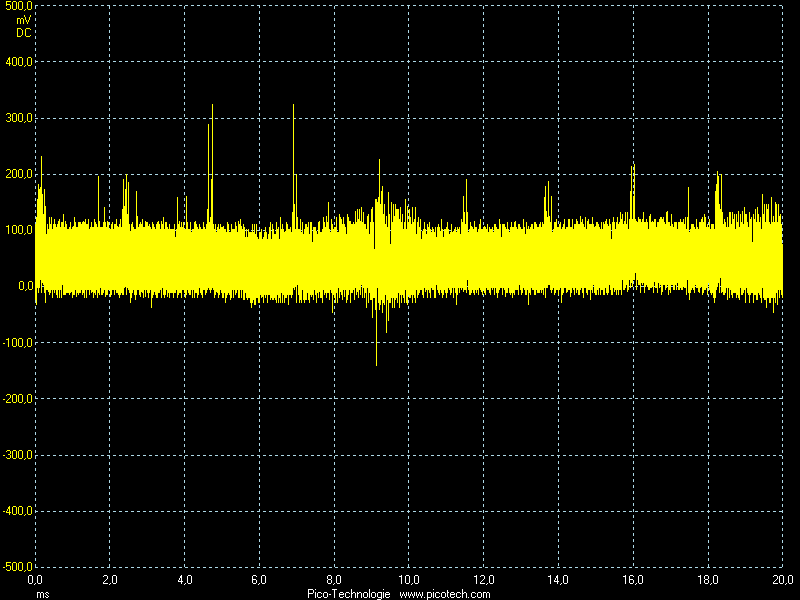Click the 8,0 time axis label
Viewport: 800px width, 600px height.
tap(334, 580)
